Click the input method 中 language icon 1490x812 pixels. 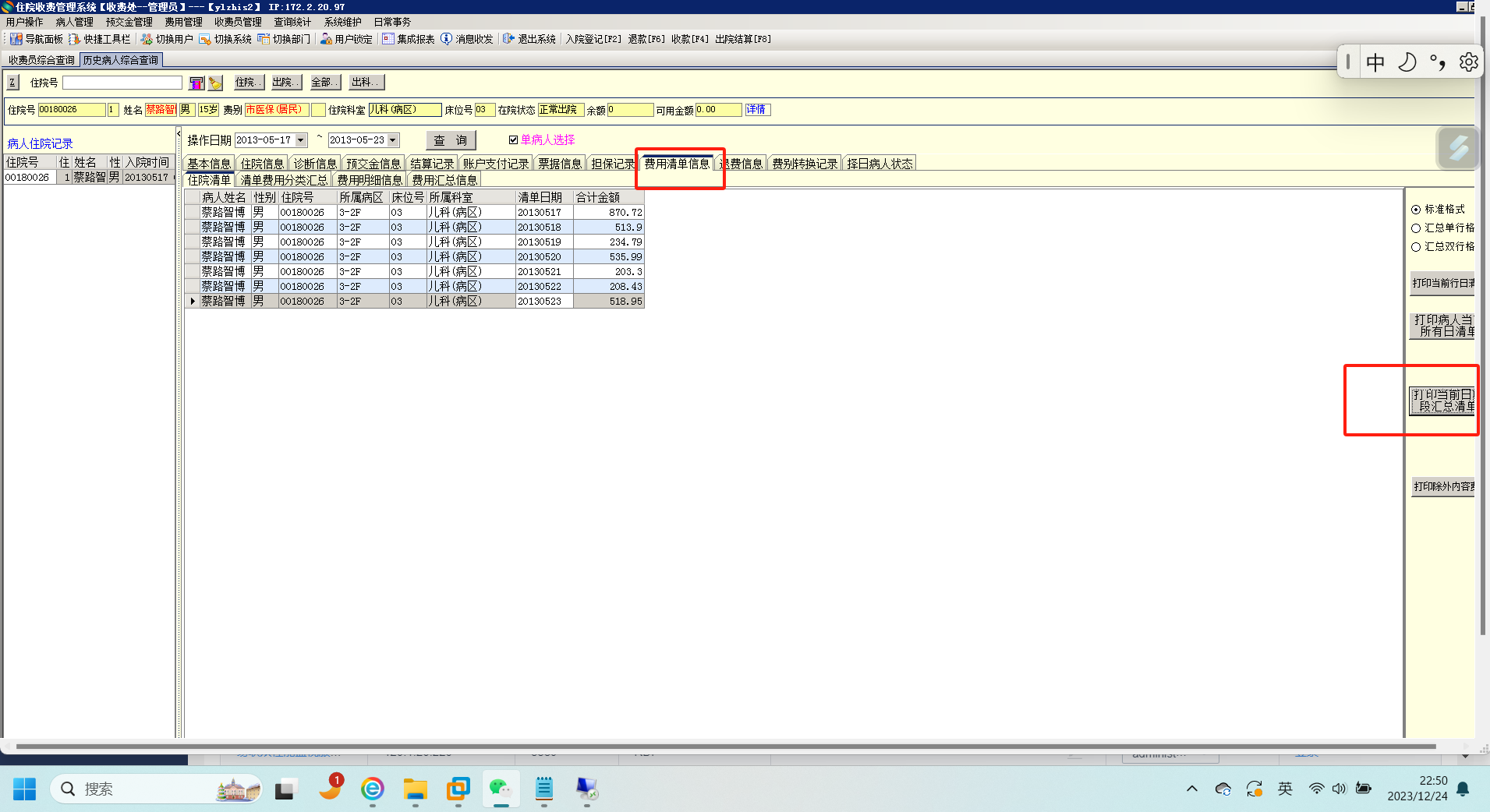(1375, 62)
